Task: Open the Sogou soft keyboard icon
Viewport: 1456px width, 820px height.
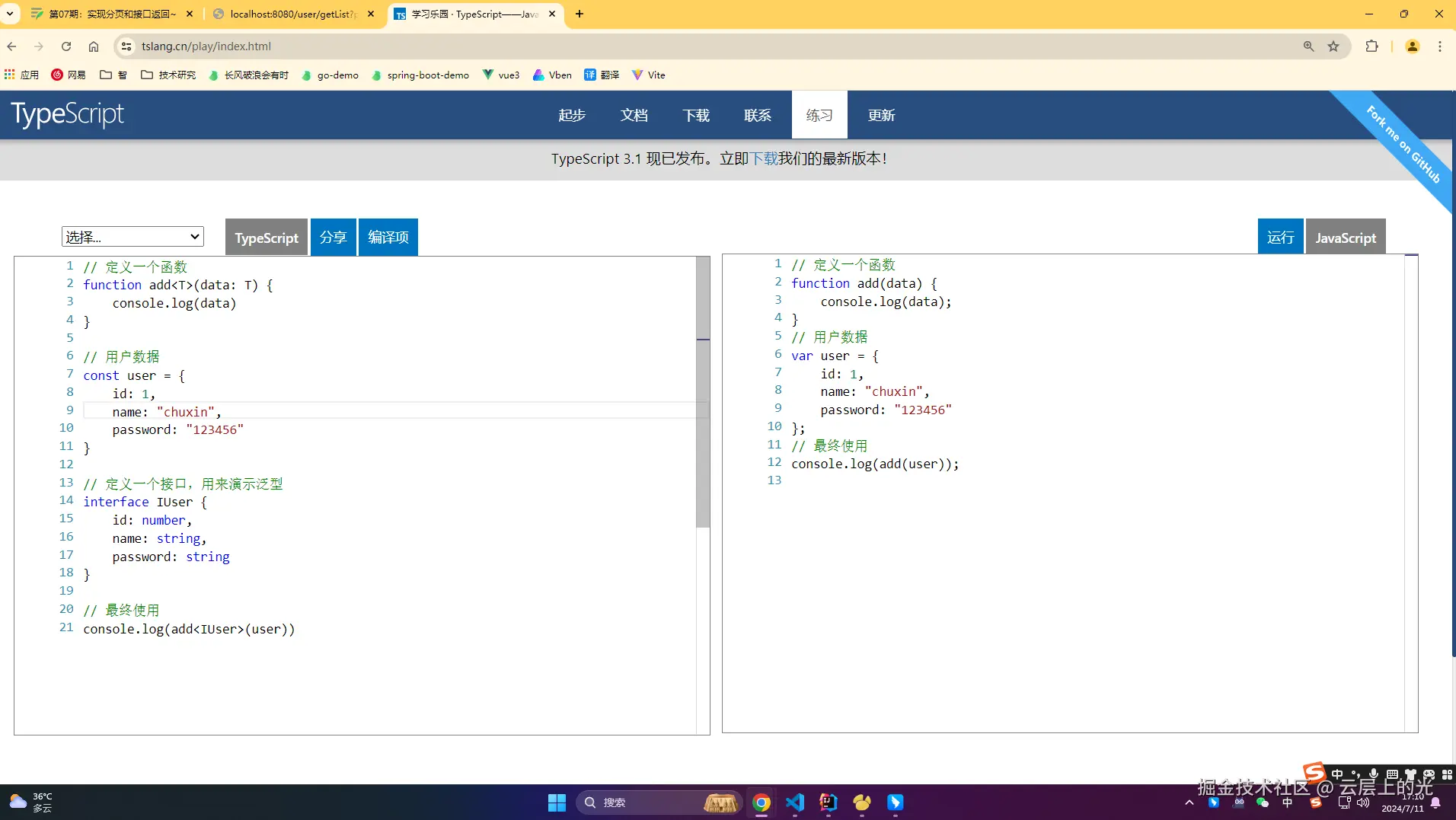Action: click(1392, 774)
